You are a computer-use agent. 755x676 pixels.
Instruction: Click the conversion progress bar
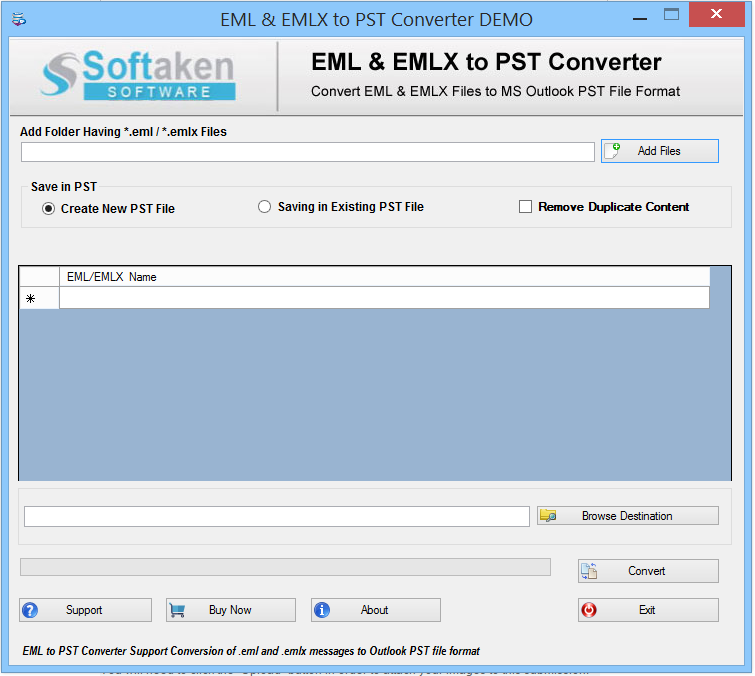(285, 567)
